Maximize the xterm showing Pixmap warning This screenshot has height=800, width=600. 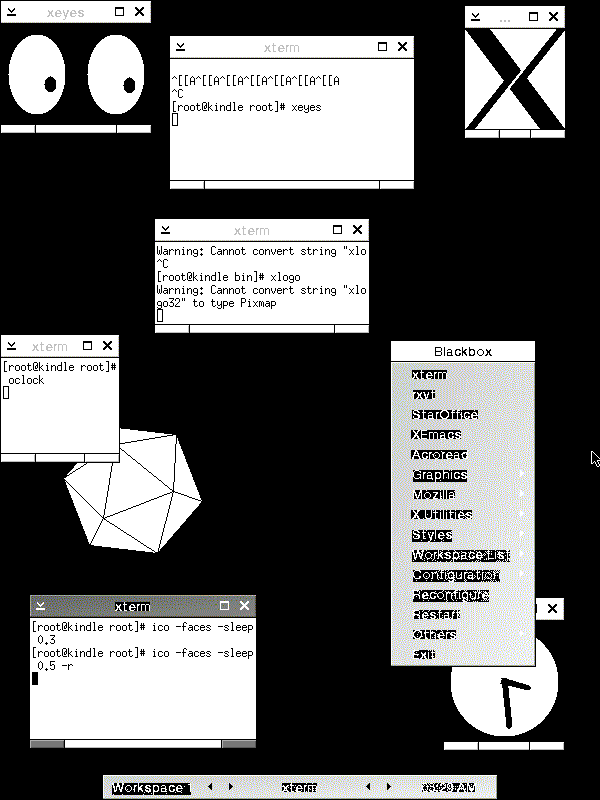click(337, 230)
